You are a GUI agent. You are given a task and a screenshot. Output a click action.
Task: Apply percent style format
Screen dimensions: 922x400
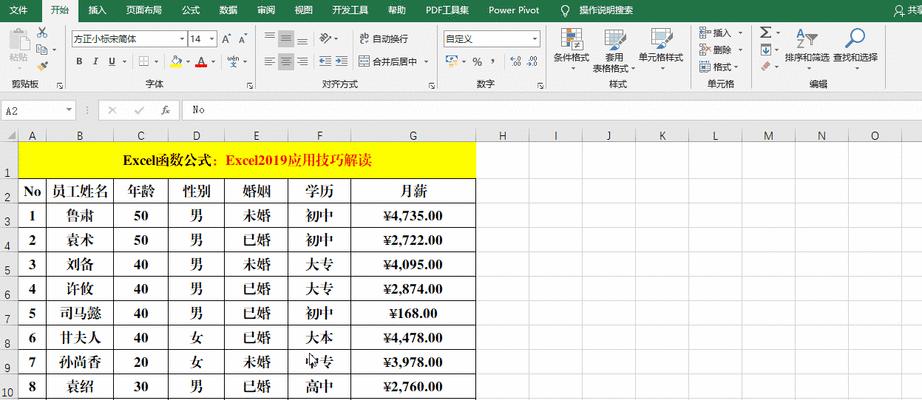[477, 61]
